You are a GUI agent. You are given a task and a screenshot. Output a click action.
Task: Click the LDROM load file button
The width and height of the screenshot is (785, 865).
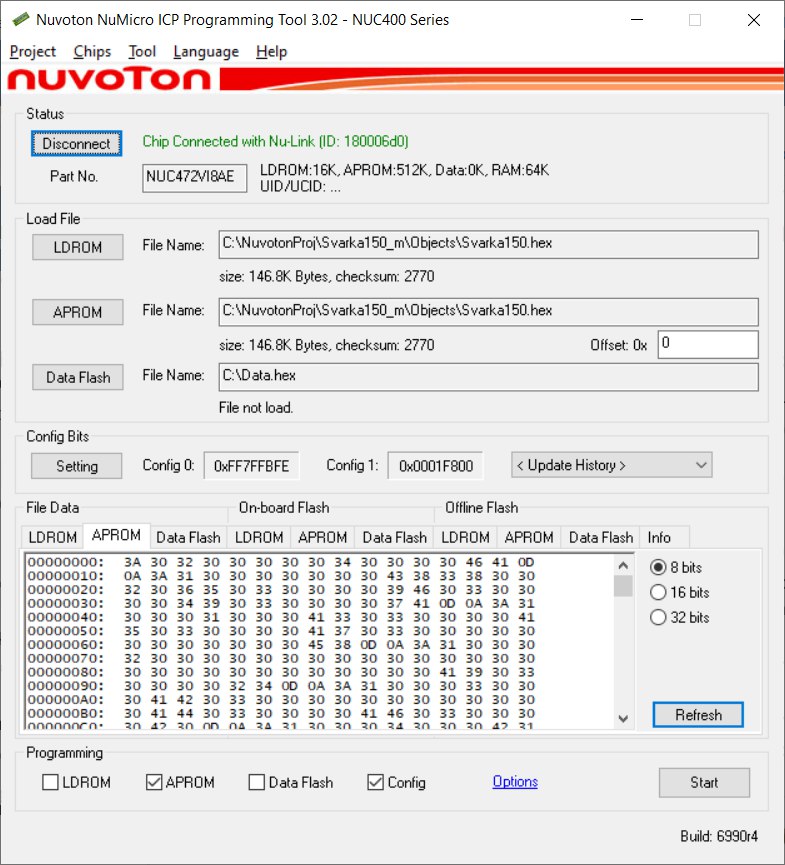tap(77, 247)
